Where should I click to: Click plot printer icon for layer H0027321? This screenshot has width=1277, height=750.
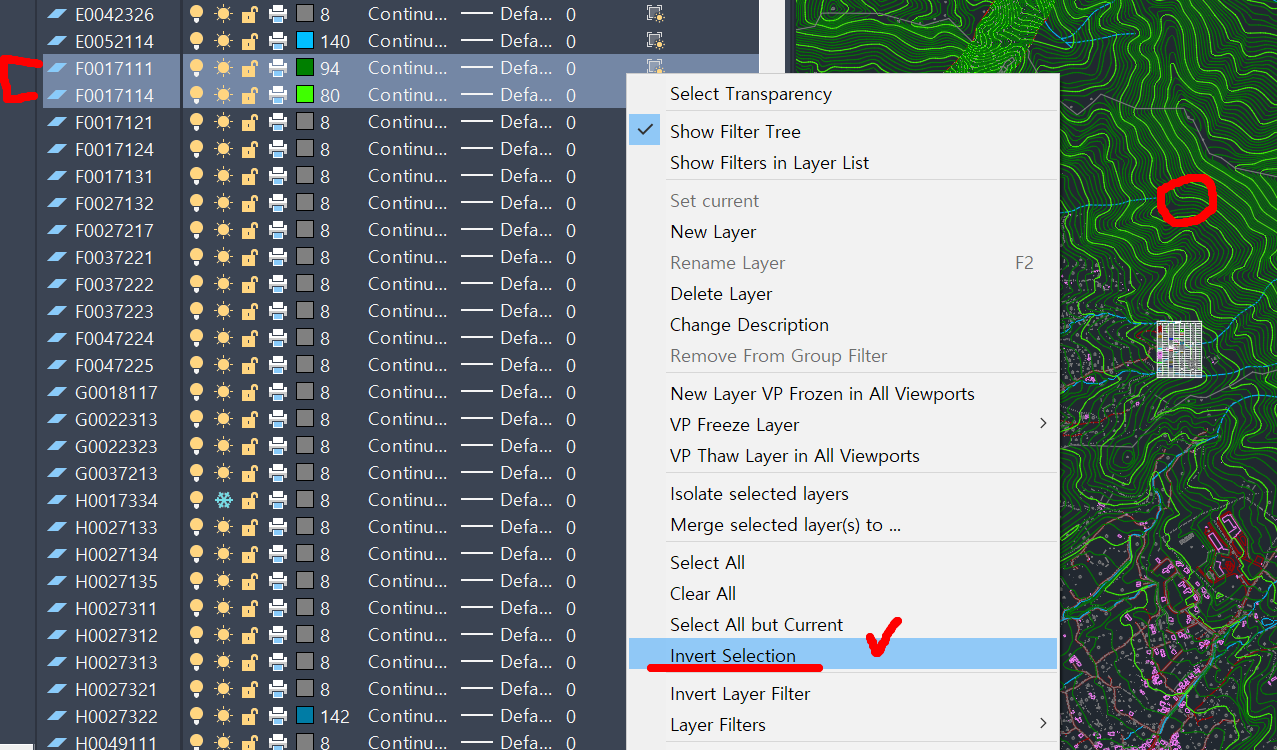coord(278,689)
